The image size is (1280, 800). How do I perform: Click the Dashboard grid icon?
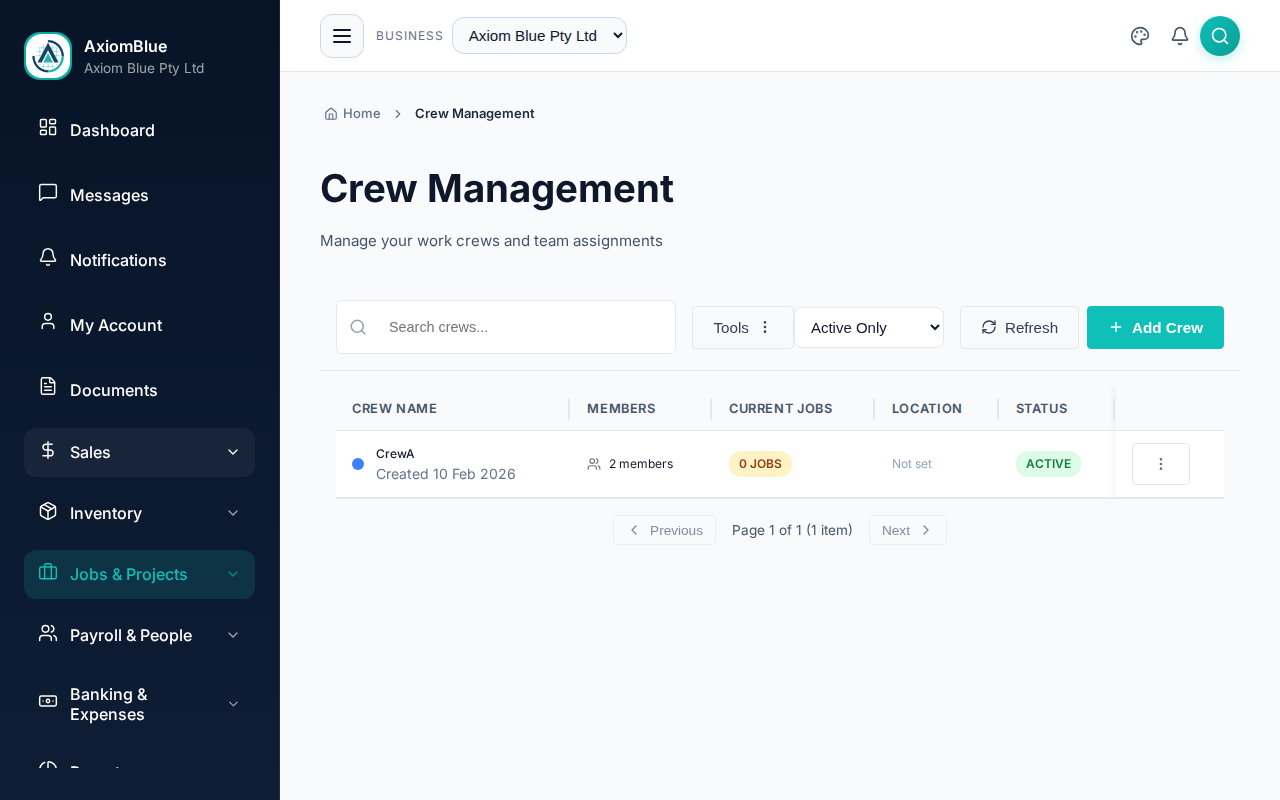pos(48,127)
